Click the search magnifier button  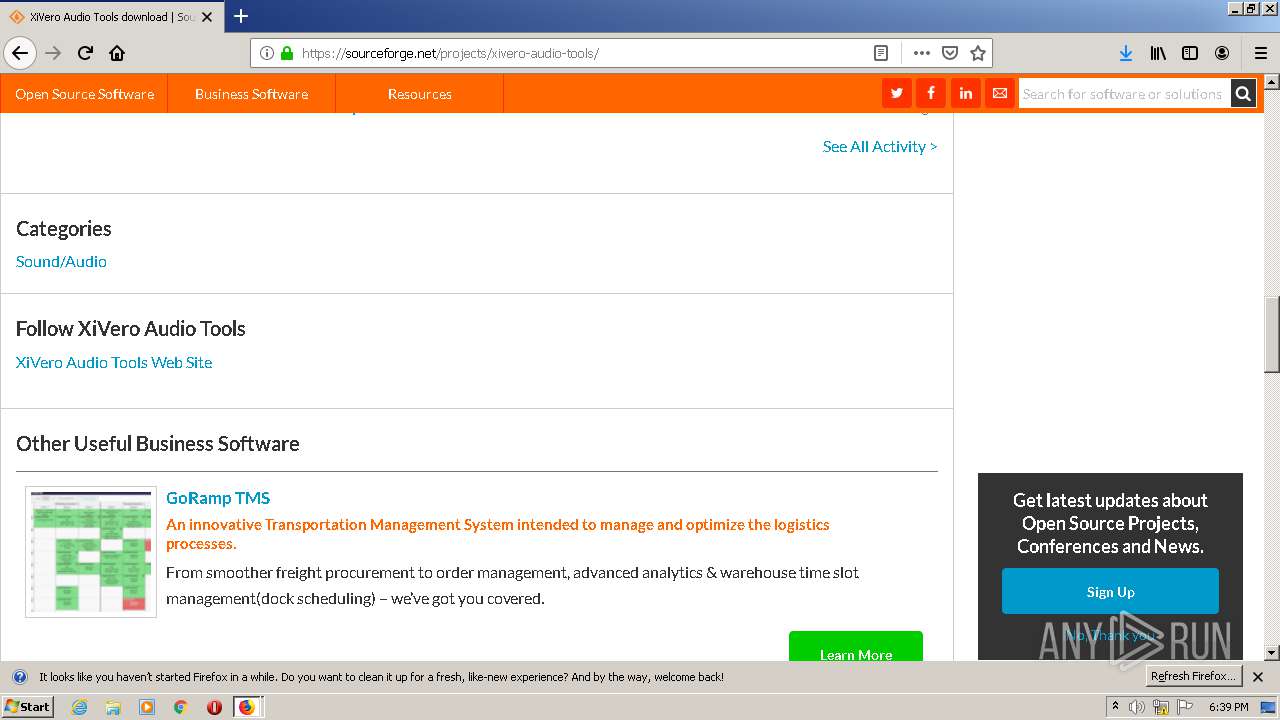click(x=1243, y=94)
